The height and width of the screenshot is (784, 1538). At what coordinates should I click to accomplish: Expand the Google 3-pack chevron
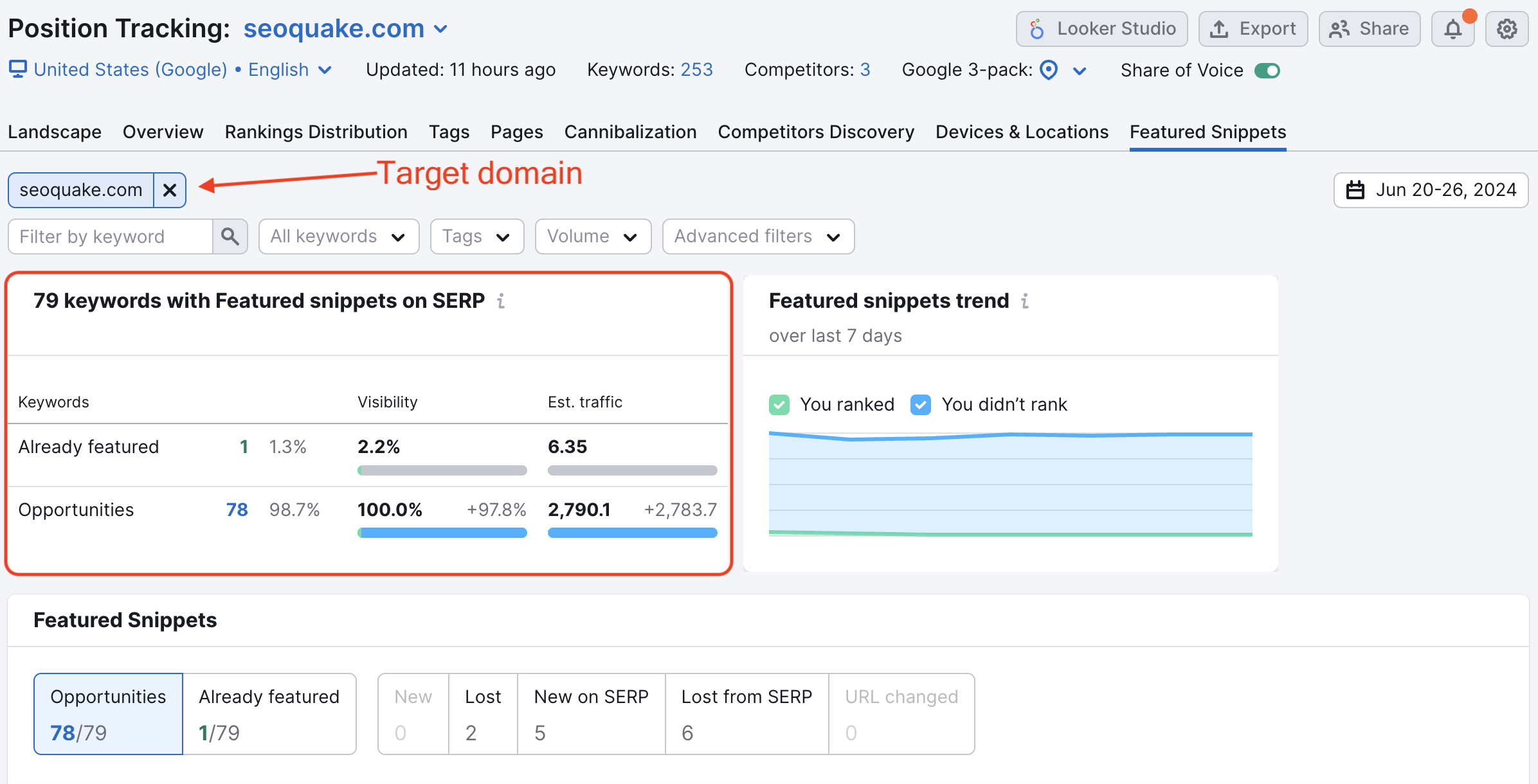coord(1080,71)
